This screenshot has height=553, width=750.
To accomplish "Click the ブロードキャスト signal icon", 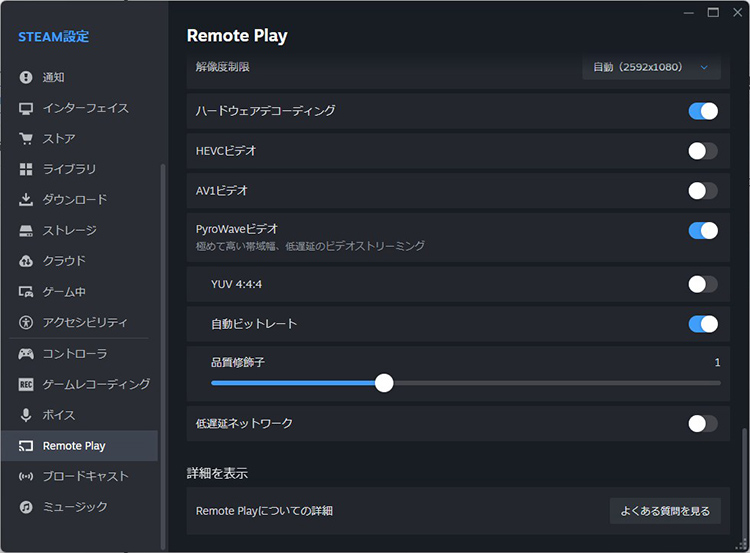I will click(26, 476).
